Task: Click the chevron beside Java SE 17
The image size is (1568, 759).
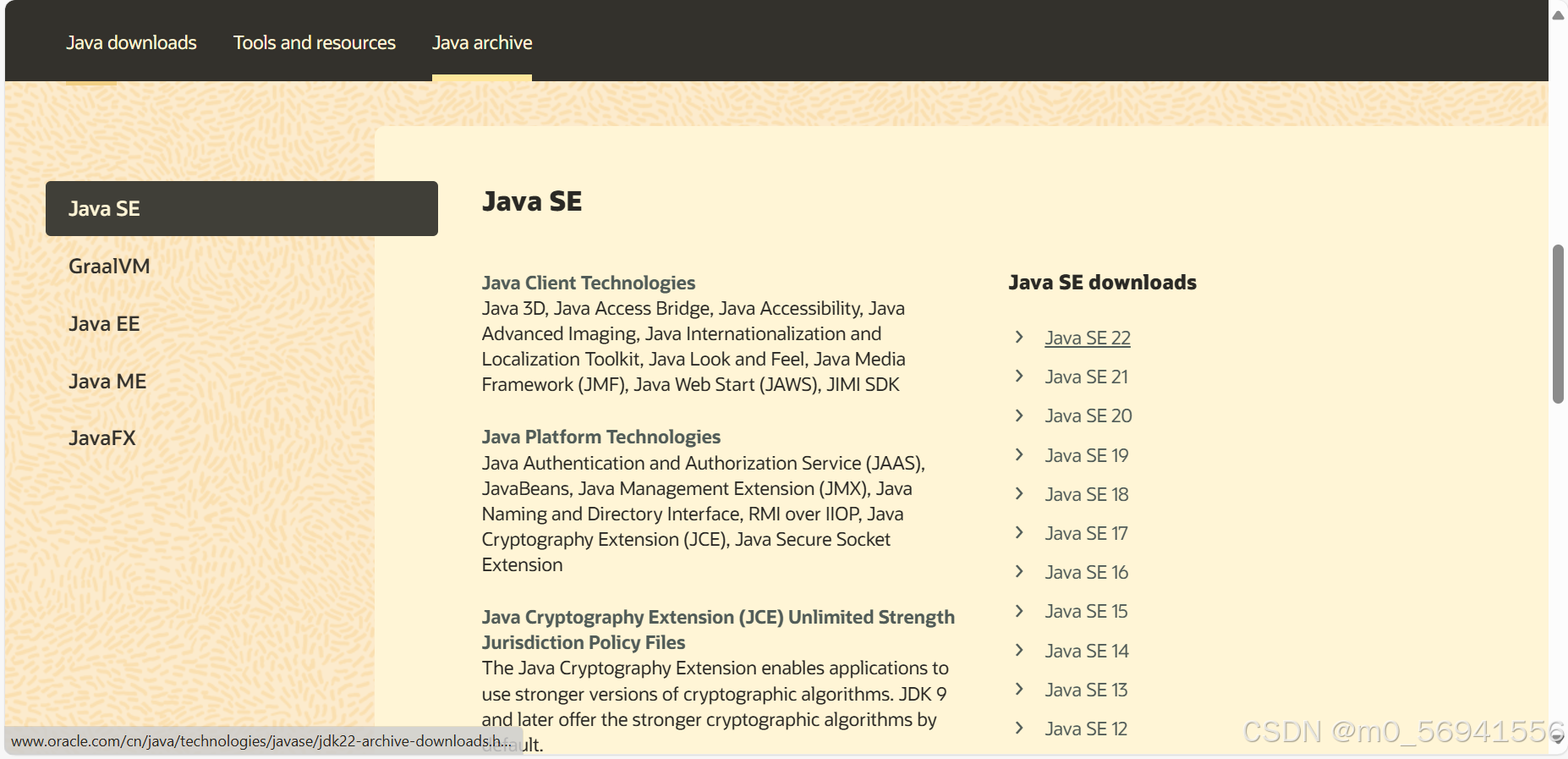Action: [x=1019, y=532]
